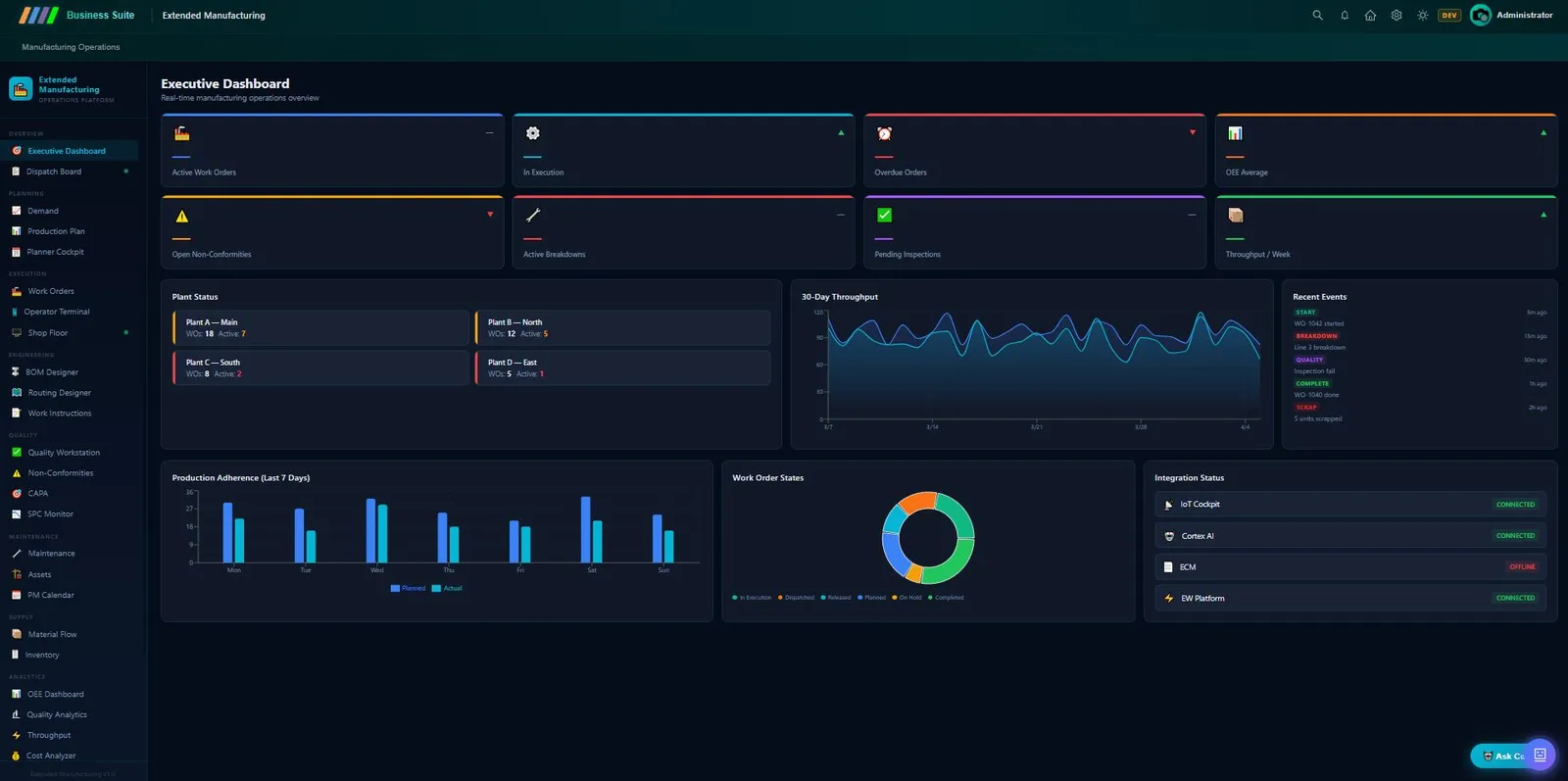Go to home via the house icon
Viewport: 1568px width, 781px height.
(1370, 16)
